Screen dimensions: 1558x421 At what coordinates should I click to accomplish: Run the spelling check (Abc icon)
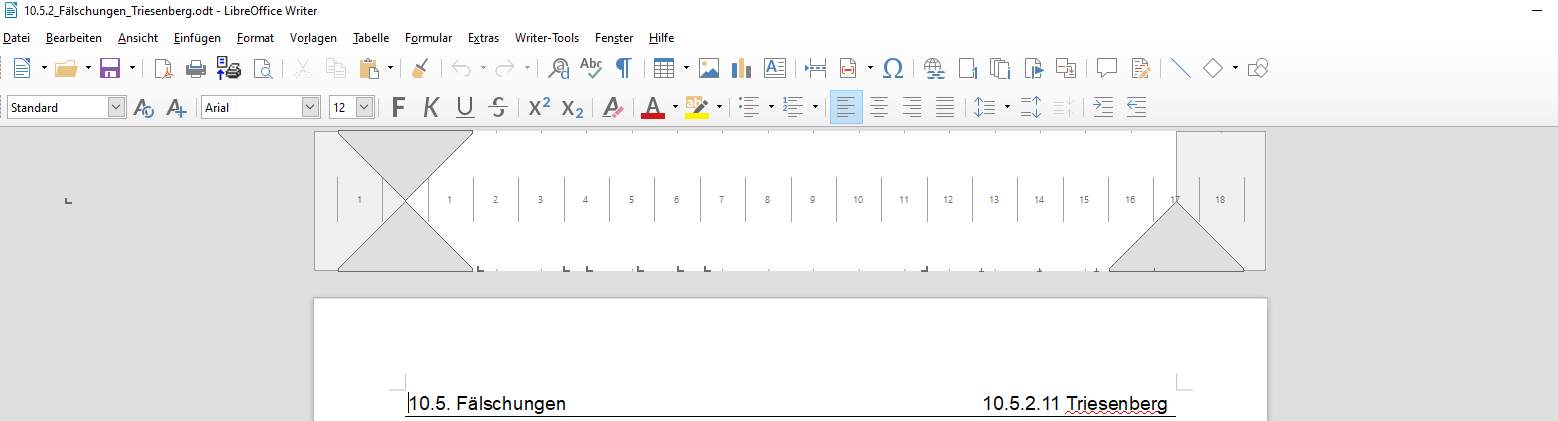coord(591,68)
